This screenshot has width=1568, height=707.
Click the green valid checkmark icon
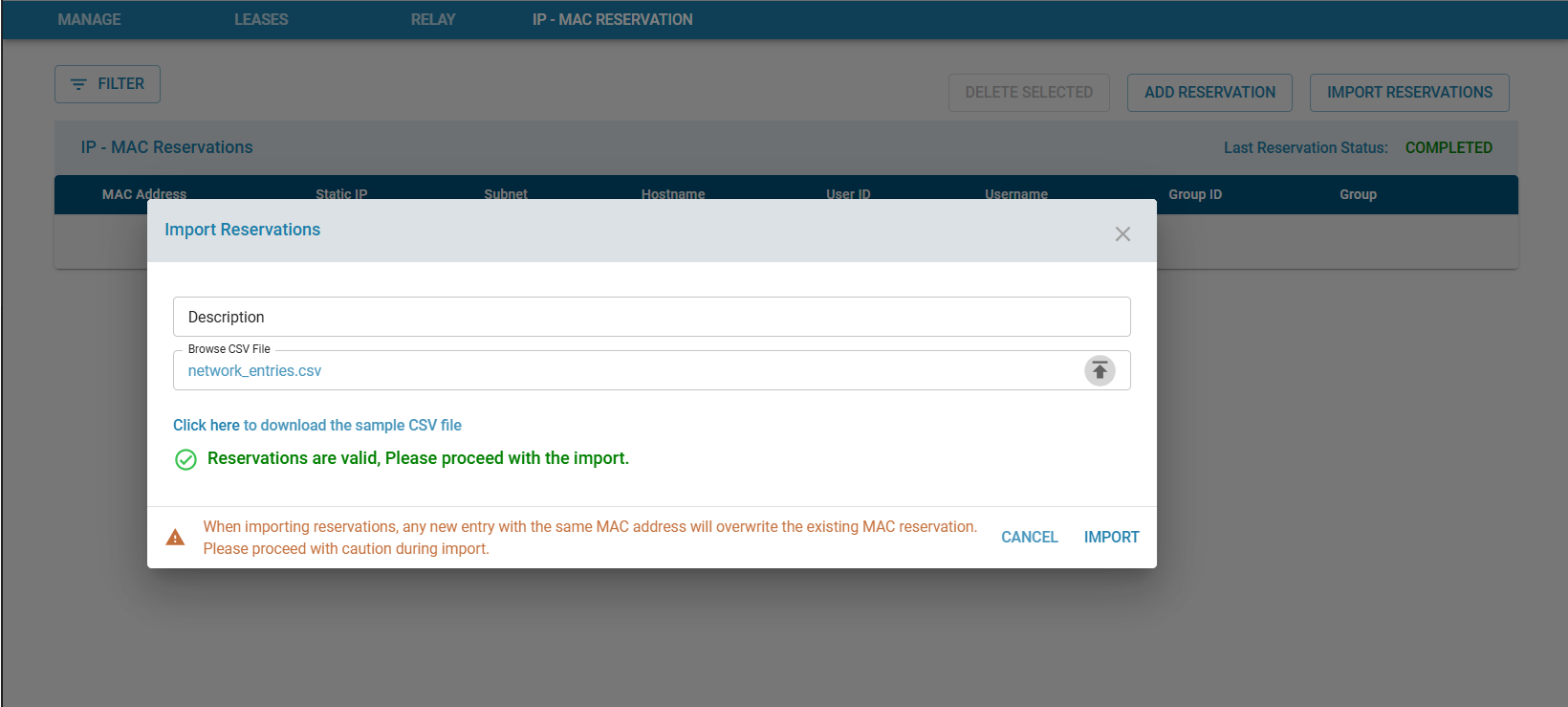click(x=185, y=459)
